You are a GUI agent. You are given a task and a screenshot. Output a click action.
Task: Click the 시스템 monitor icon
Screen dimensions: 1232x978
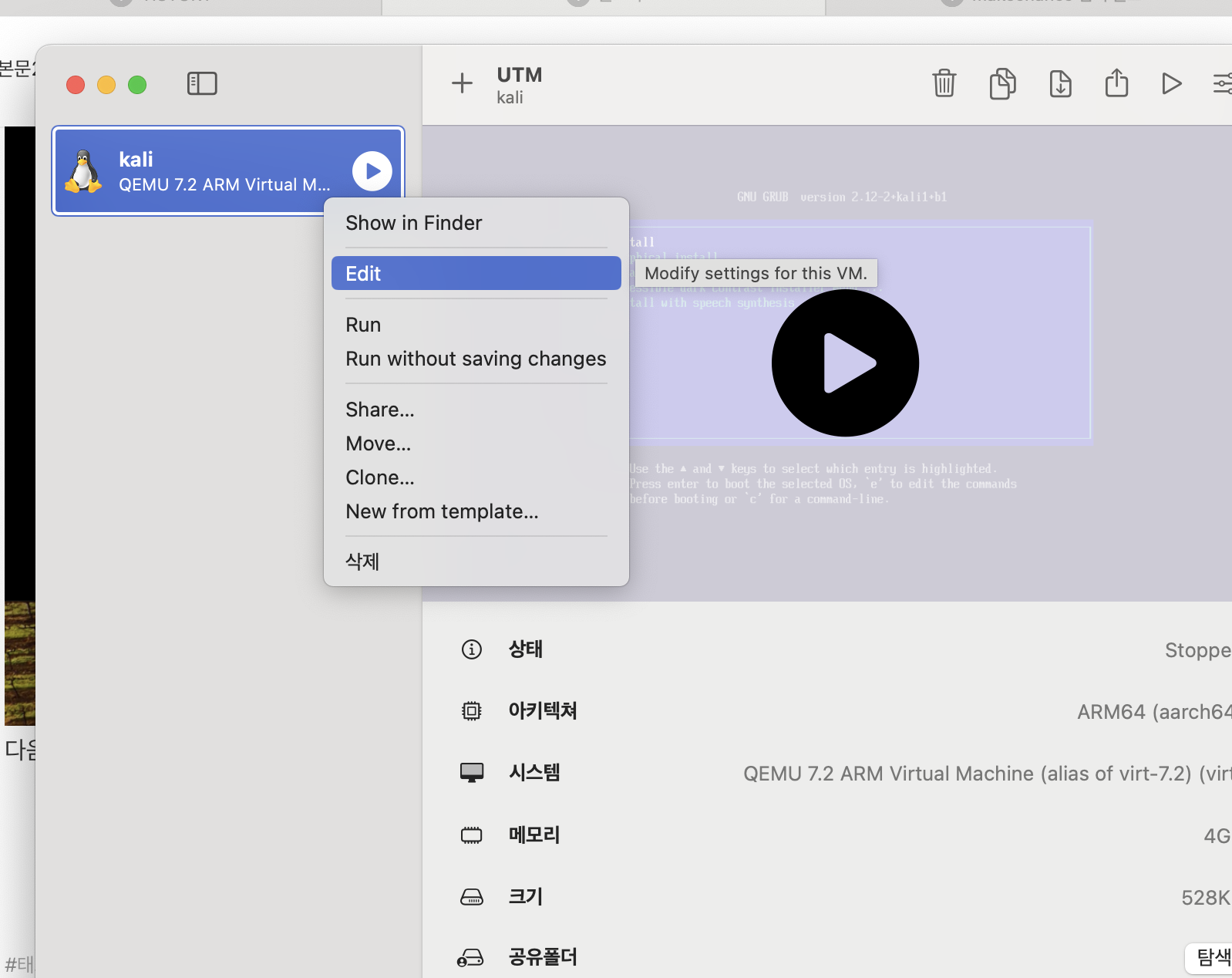tap(471, 773)
